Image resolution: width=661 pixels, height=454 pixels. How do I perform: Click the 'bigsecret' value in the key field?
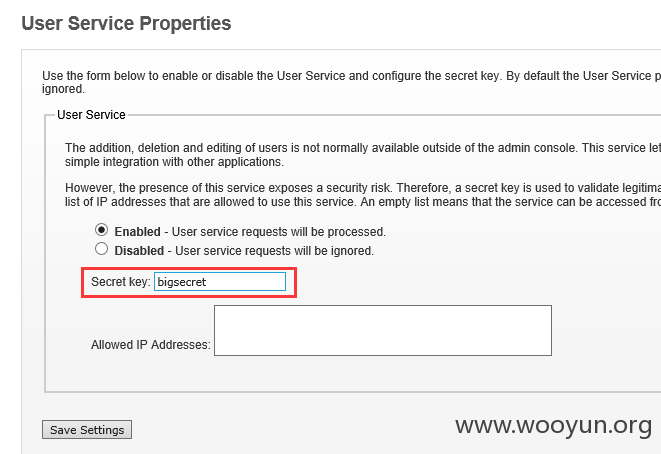182,282
